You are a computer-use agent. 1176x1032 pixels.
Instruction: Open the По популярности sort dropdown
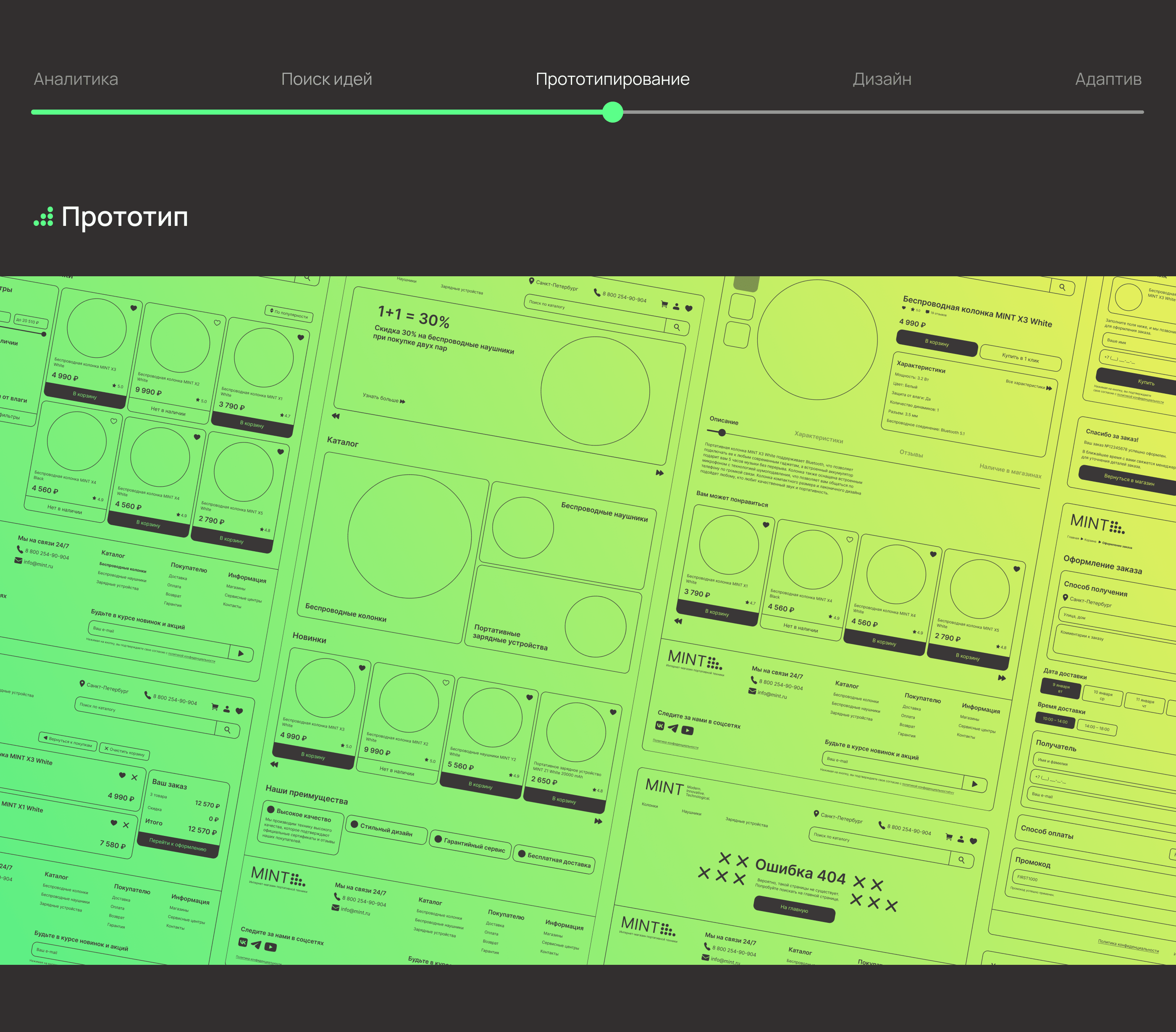[289, 314]
